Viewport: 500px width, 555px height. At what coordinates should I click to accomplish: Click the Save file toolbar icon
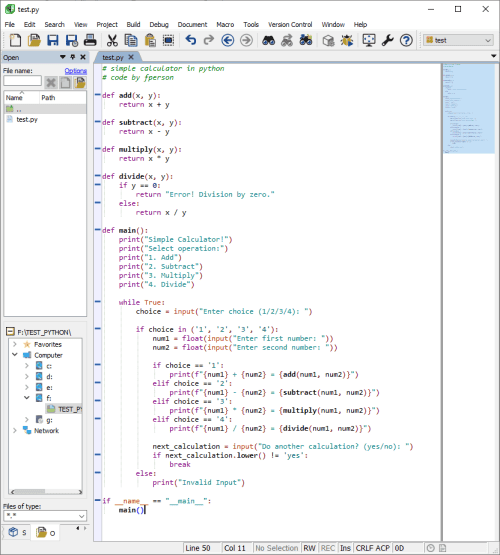point(53,40)
